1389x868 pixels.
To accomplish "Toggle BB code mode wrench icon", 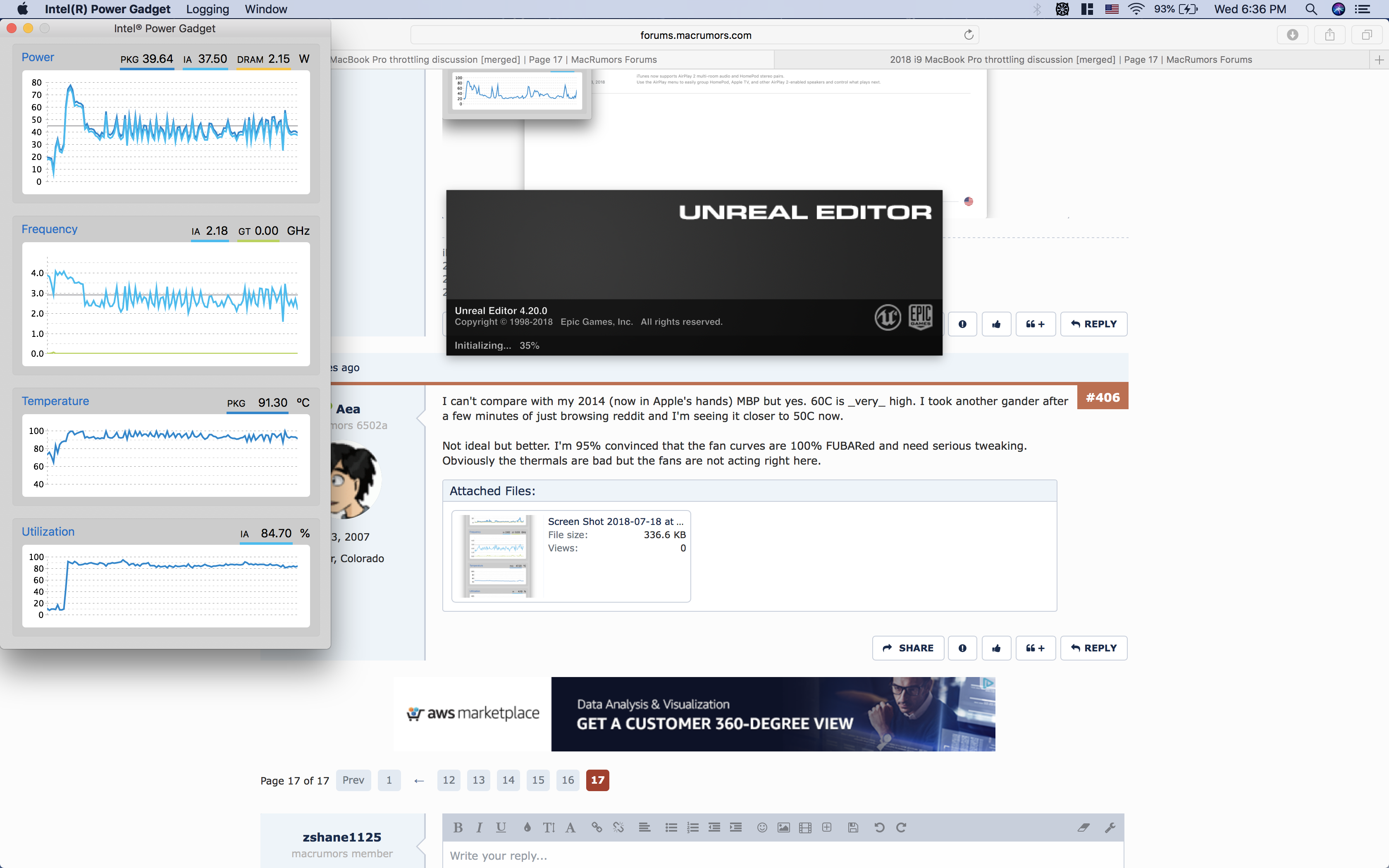I will point(1110,827).
